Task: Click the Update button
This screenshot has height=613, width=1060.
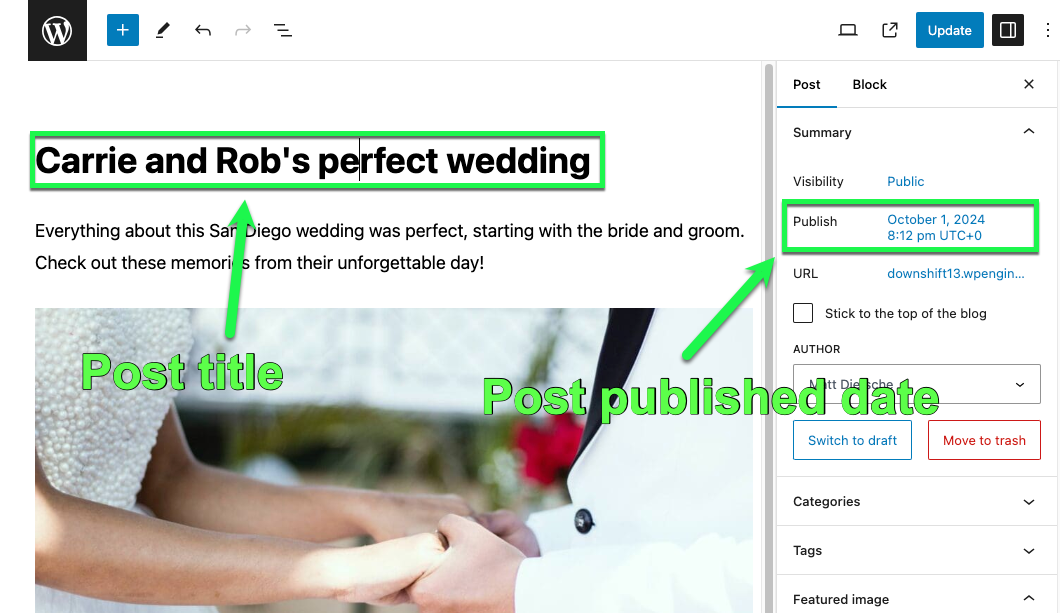Action: tap(949, 30)
